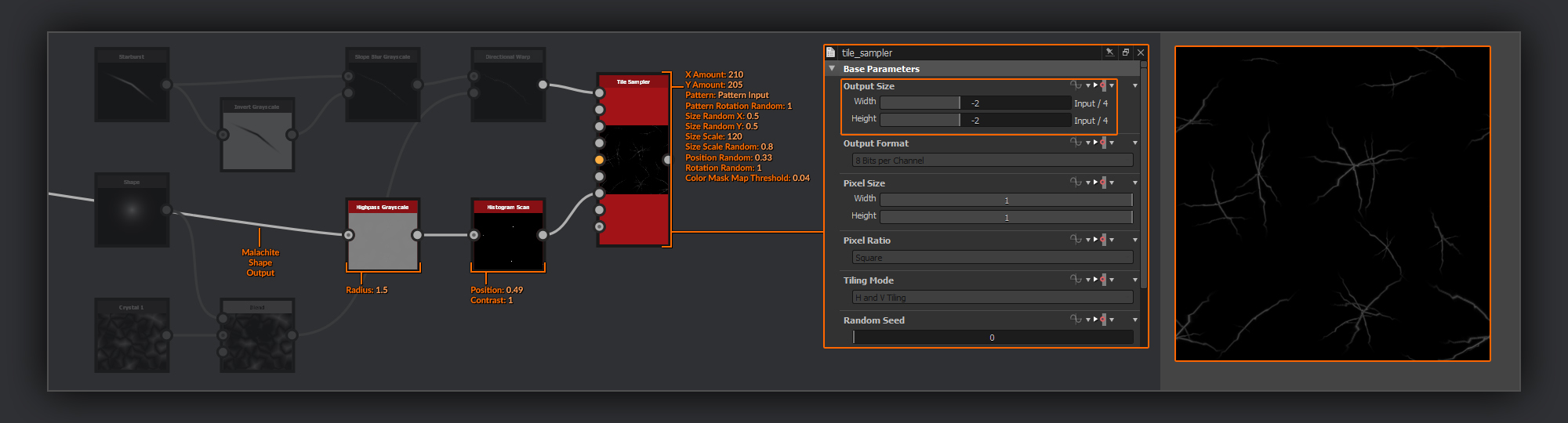Viewport: 1568px width, 423px height.
Task: Click the red inheritance icon for Output Format
Action: 1103,143
